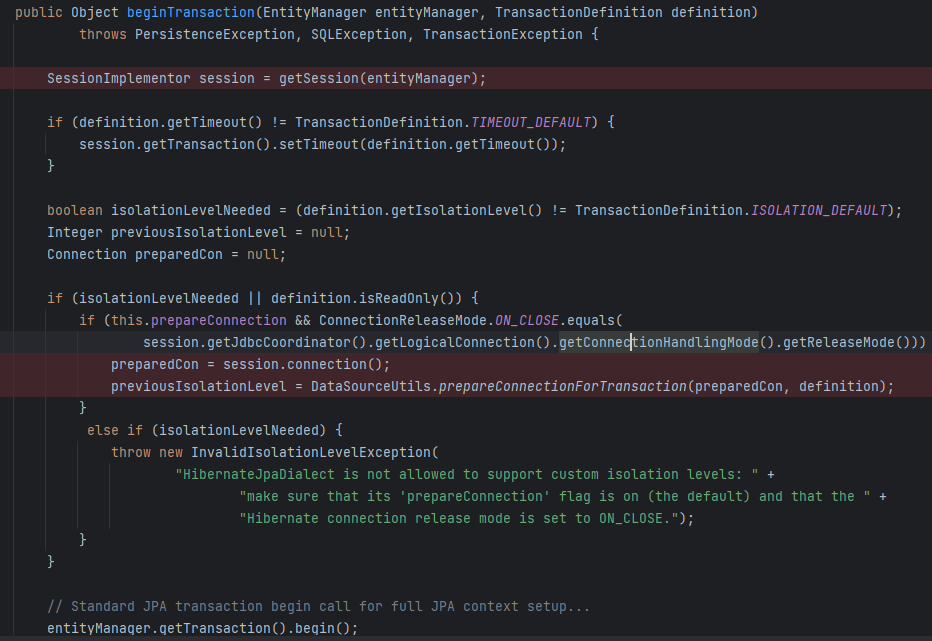This screenshot has height=641, width=932.
Task: Click isolationLevelNeeded variable declaration
Action: [191, 210]
